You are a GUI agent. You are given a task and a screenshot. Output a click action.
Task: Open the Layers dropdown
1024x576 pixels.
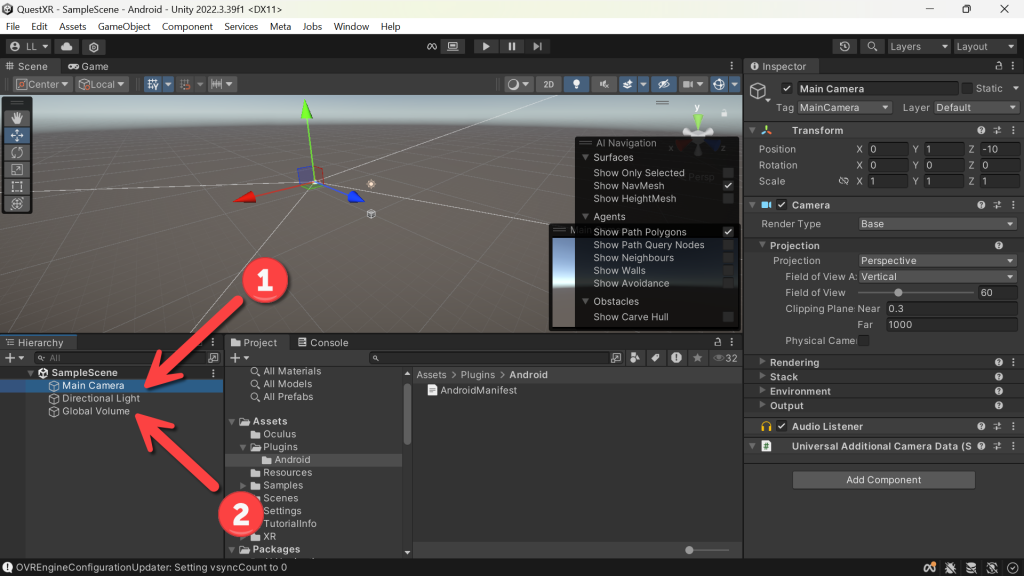(918, 46)
